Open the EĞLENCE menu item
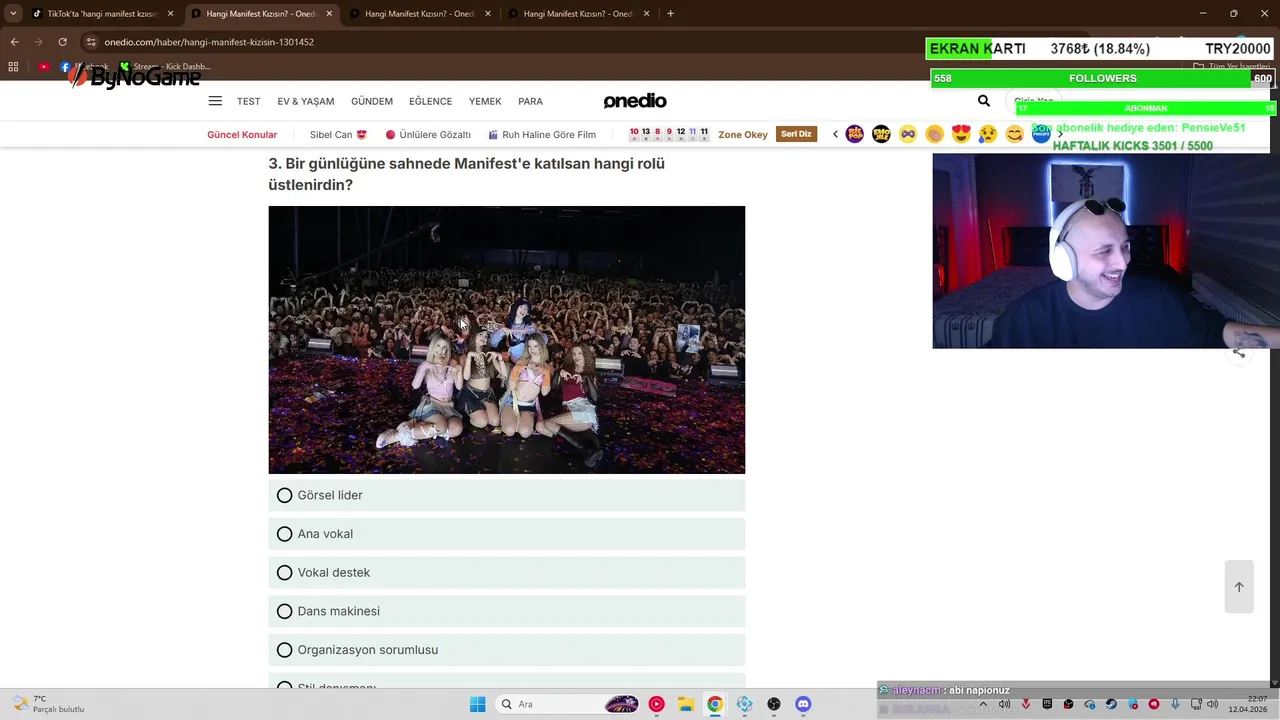The width and height of the screenshot is (1280, 720). tap(431, 101)
